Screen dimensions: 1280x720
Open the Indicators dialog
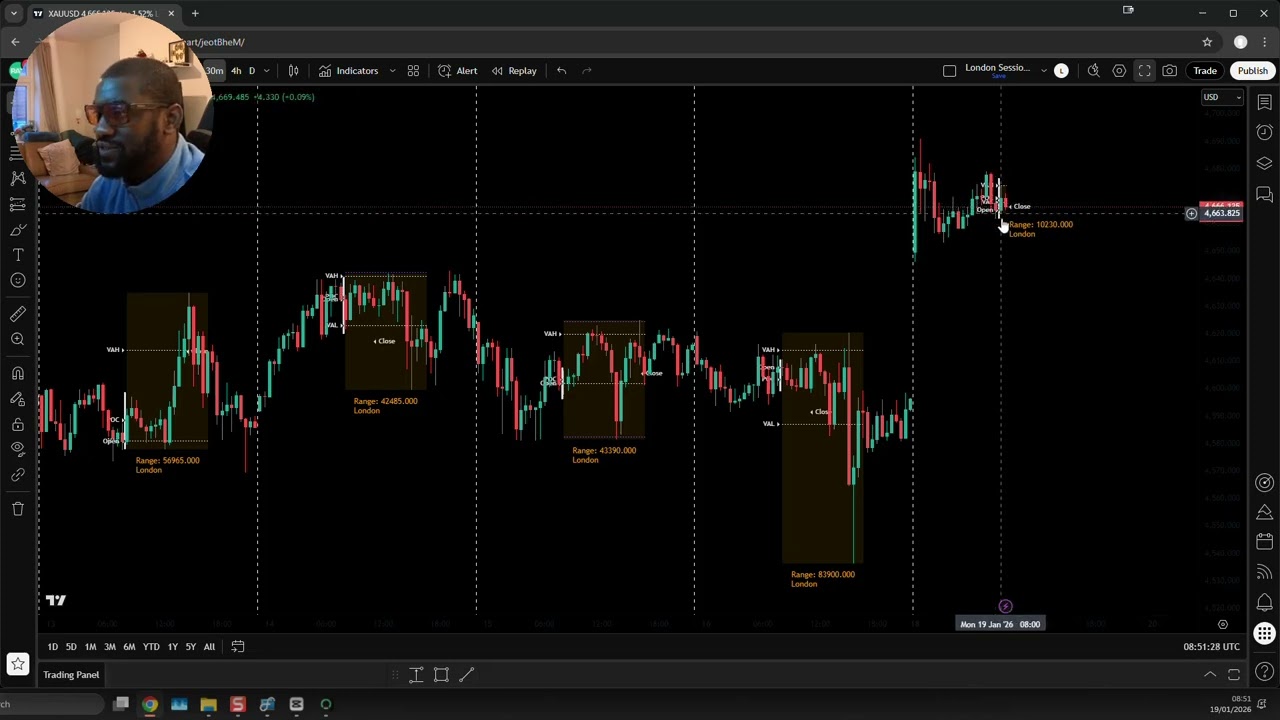point(349,71)
